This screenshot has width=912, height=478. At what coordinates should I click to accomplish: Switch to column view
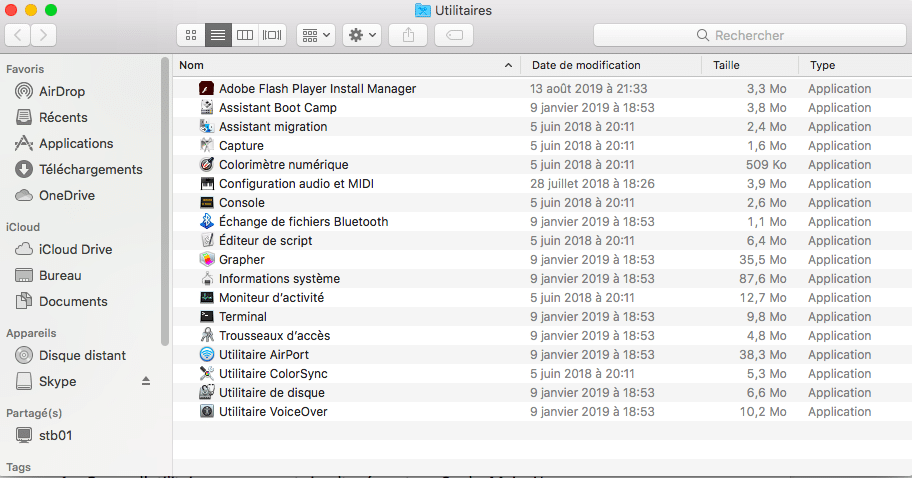point(245,35)
